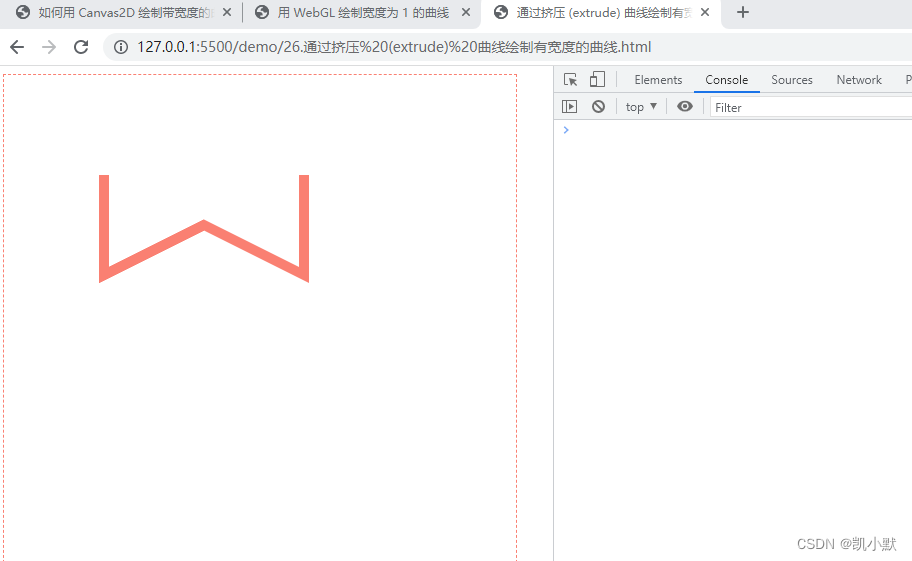
Task: Click the globe favicon of the WebGL tab
Action: (262, 12)
